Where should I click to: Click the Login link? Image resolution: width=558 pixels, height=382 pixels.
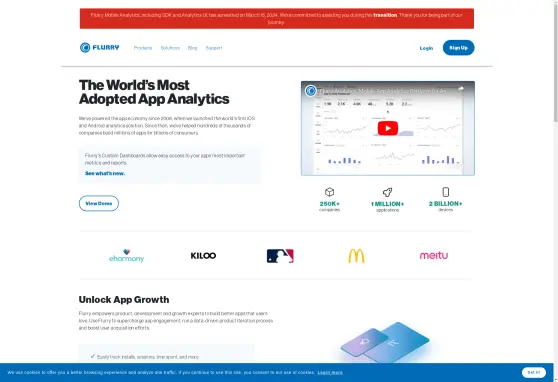(x=426, y=48)
